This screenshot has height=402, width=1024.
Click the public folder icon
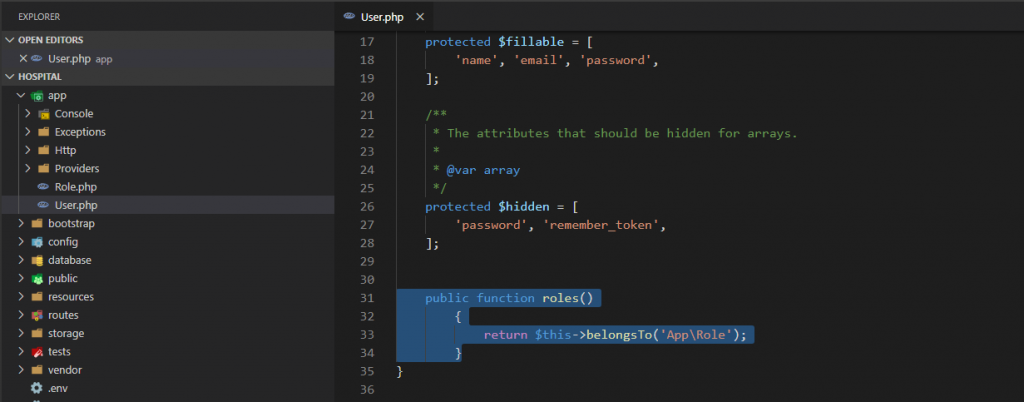[x=37, y=279]
